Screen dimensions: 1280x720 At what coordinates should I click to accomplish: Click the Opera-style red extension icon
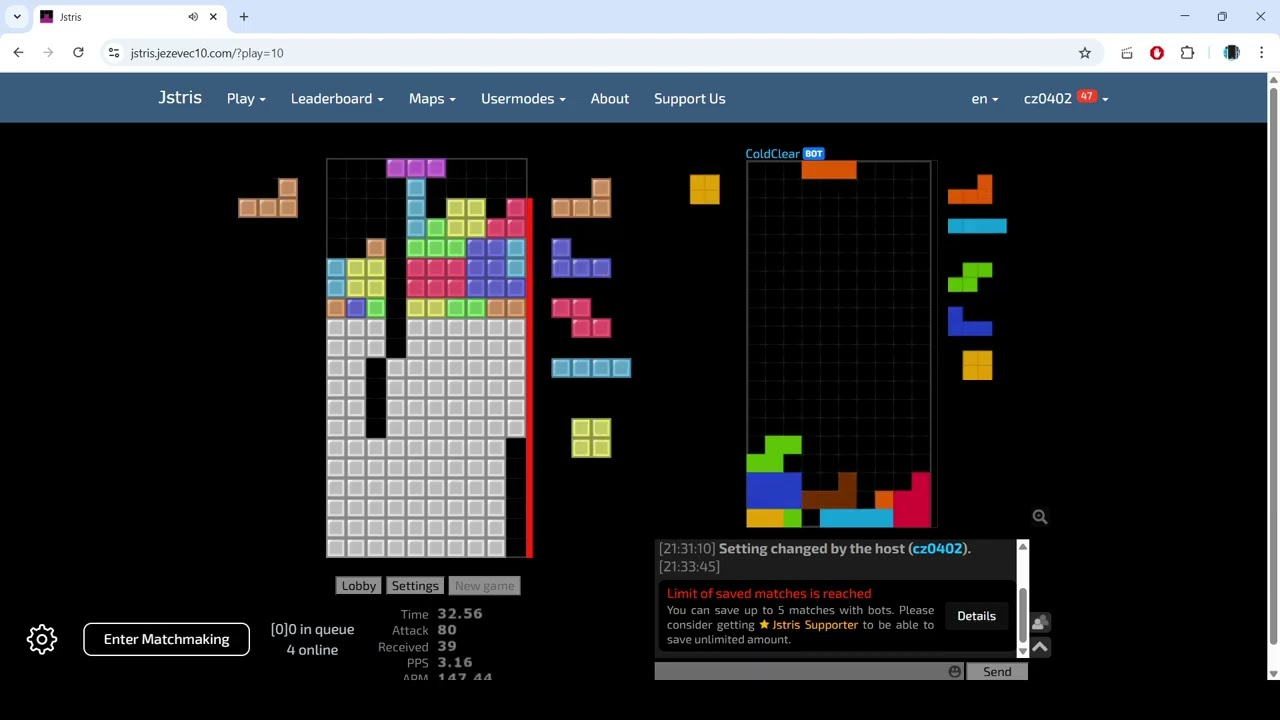tap(1157, 53)
